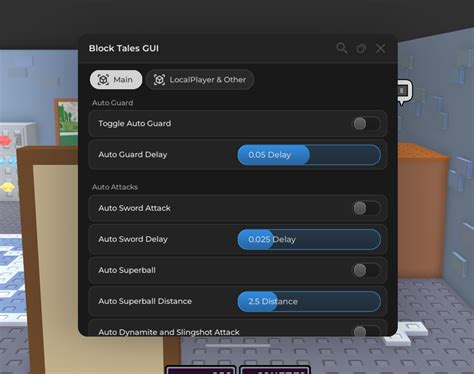The image size is (474, 374).
Task: Click the window restore icon in header
Action: [x=361, y=49]
